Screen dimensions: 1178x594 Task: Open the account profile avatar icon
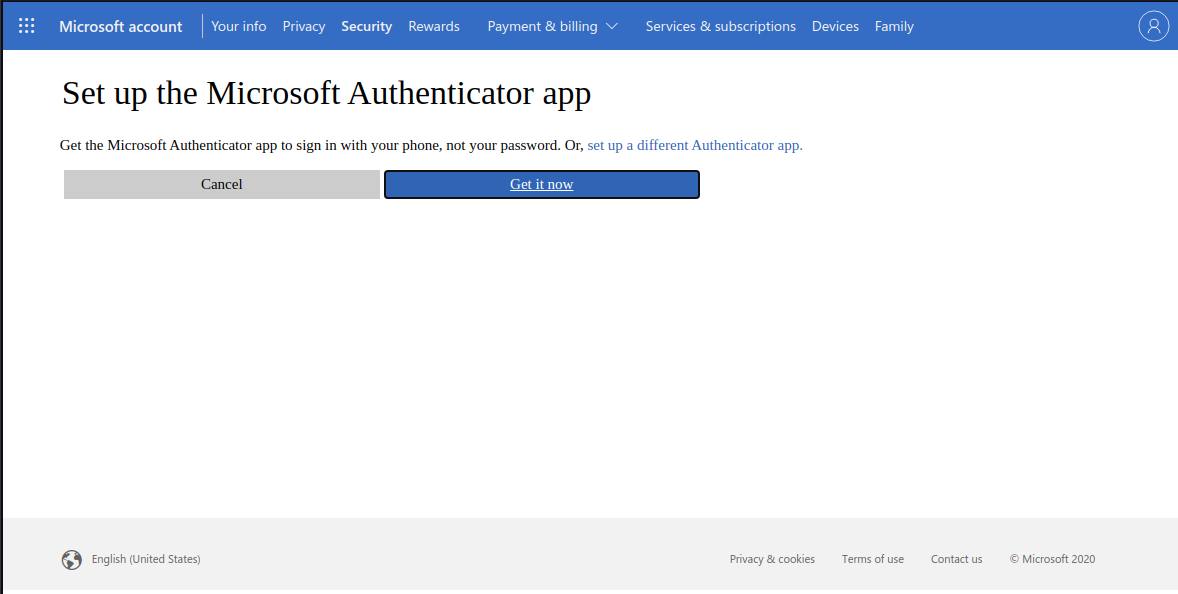[1153, 26]
